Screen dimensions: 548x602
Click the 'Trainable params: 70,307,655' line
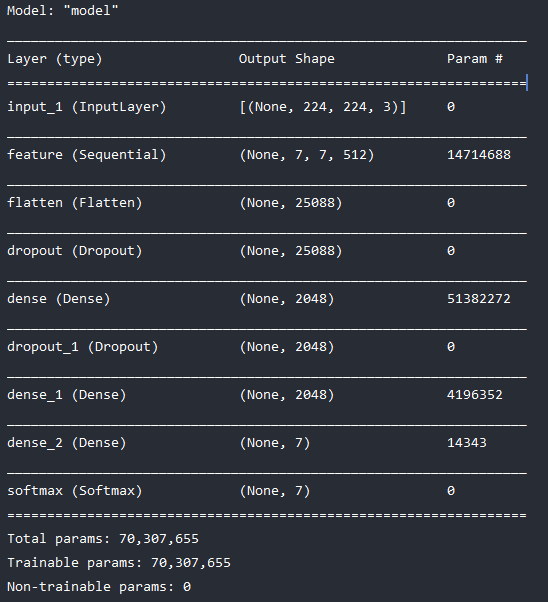tap(119, 563)
